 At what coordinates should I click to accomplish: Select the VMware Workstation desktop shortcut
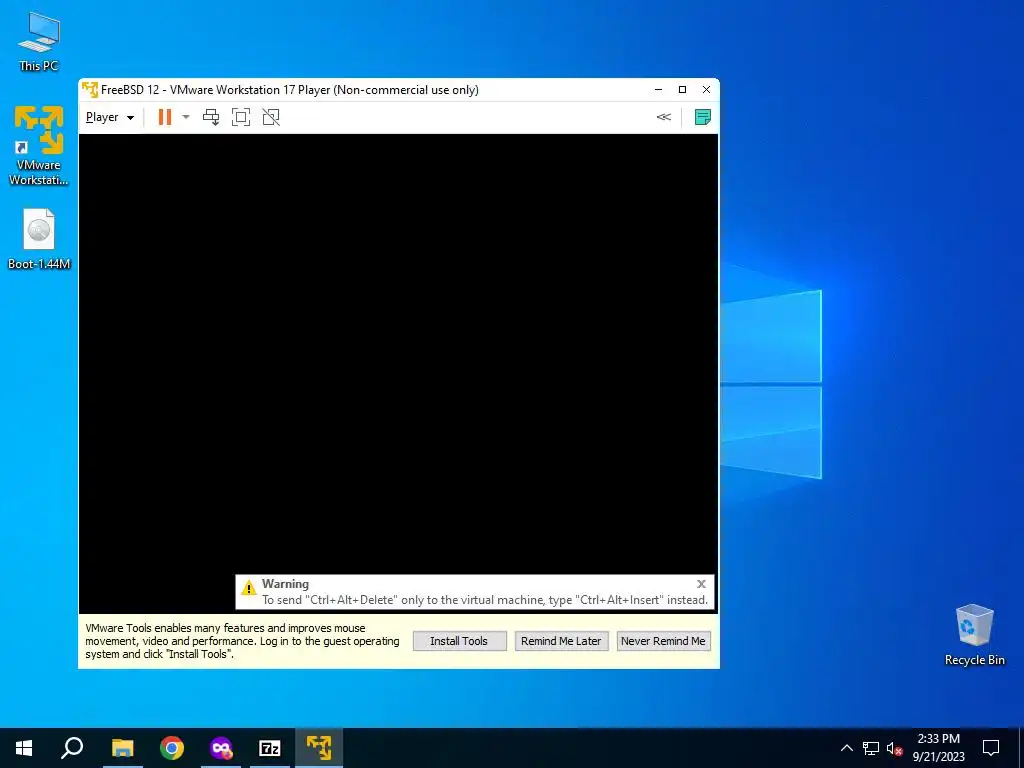[39, 145]
